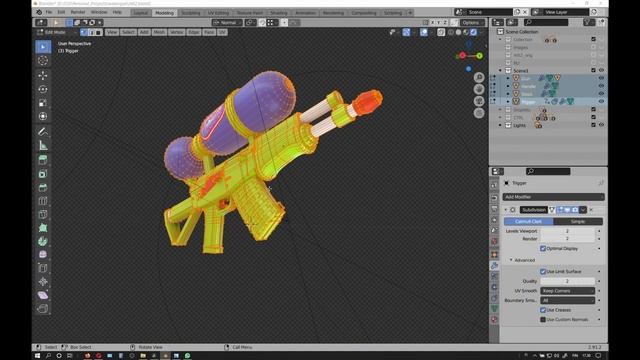Click the Render levels value field
Screen dimensions: 640x360
point(567,238)
